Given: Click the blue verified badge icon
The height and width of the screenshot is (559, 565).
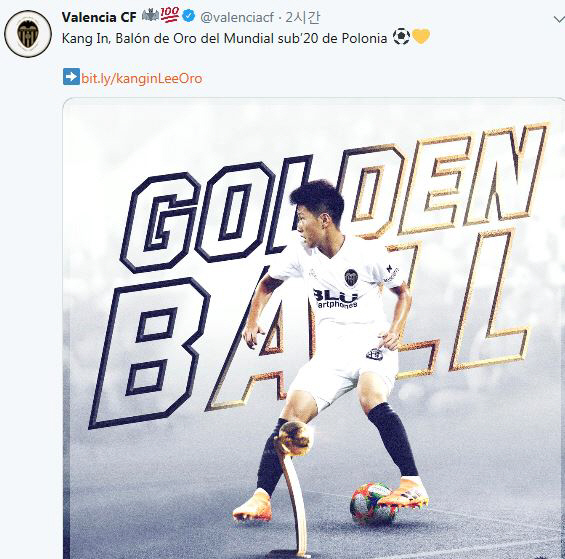Looking at the screenshot, I should click(x=189, y=16).
